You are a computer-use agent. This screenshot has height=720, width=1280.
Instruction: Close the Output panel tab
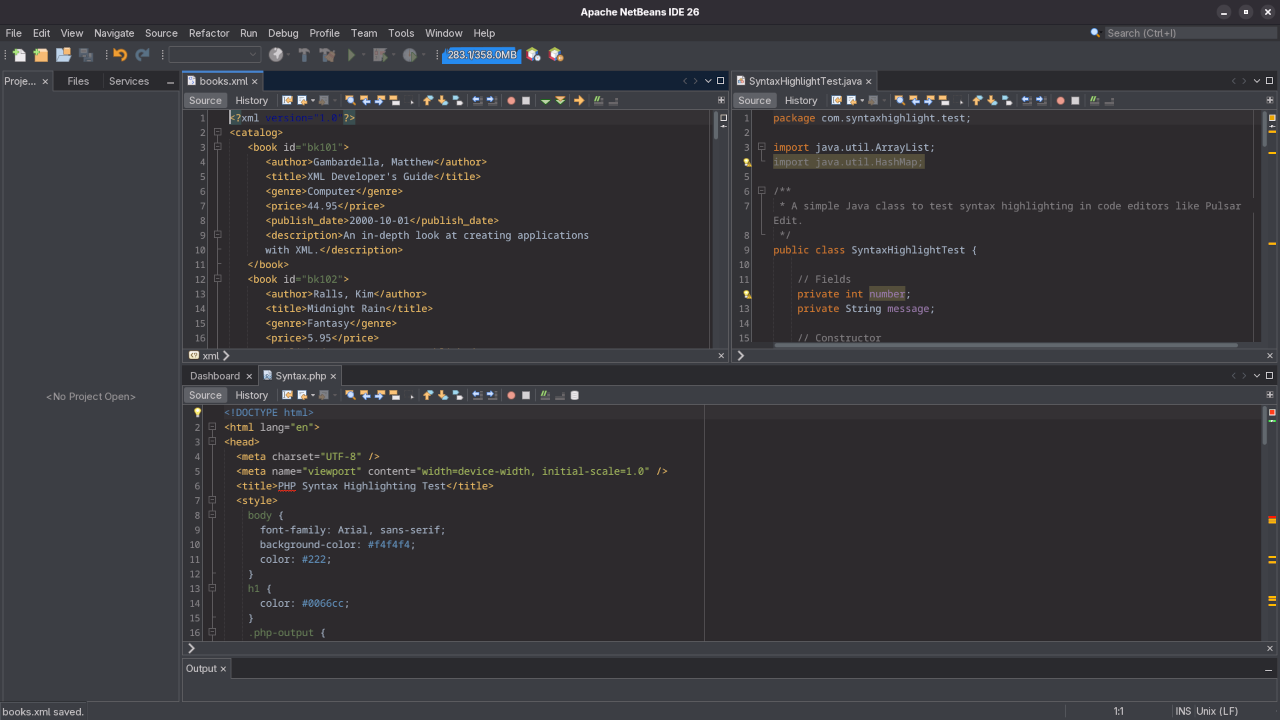click(x=223, y=668)
